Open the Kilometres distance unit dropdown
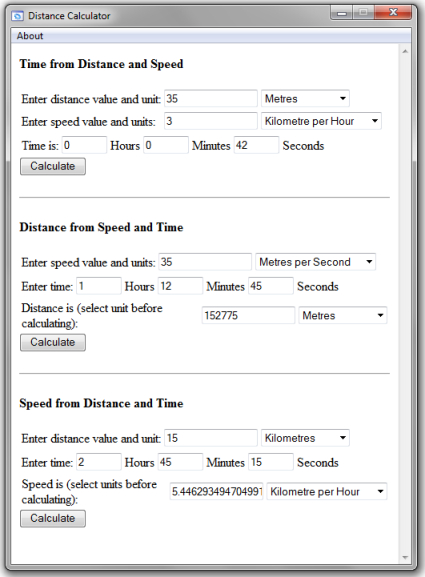Screen dimensions: 425x577 [305, 438]
